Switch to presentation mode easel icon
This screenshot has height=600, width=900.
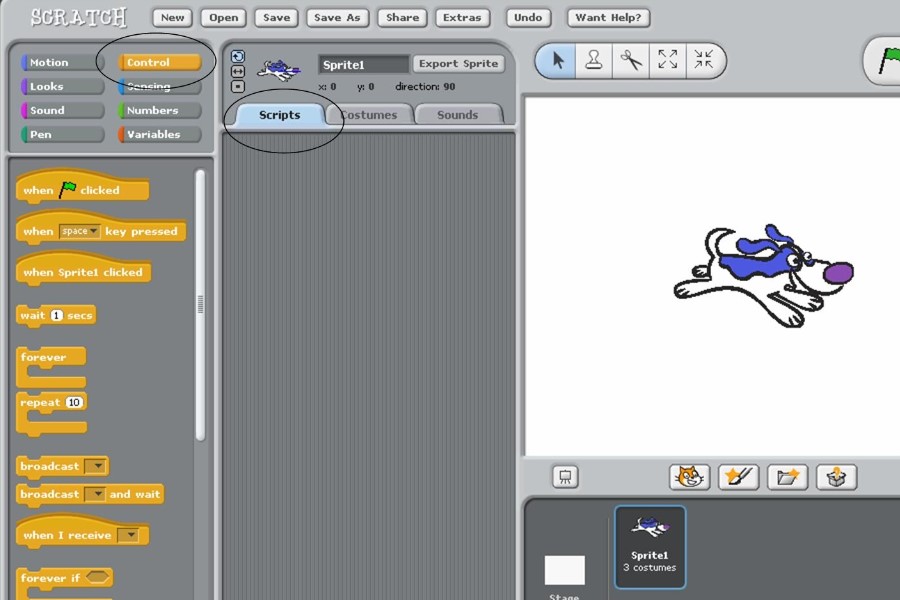pos(565,477)
